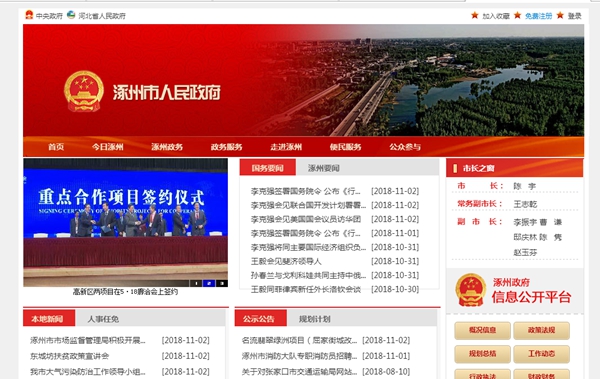Open news 王毅会见斐济领导人
This screenshot has width=600, height=379.
[286, 261]
